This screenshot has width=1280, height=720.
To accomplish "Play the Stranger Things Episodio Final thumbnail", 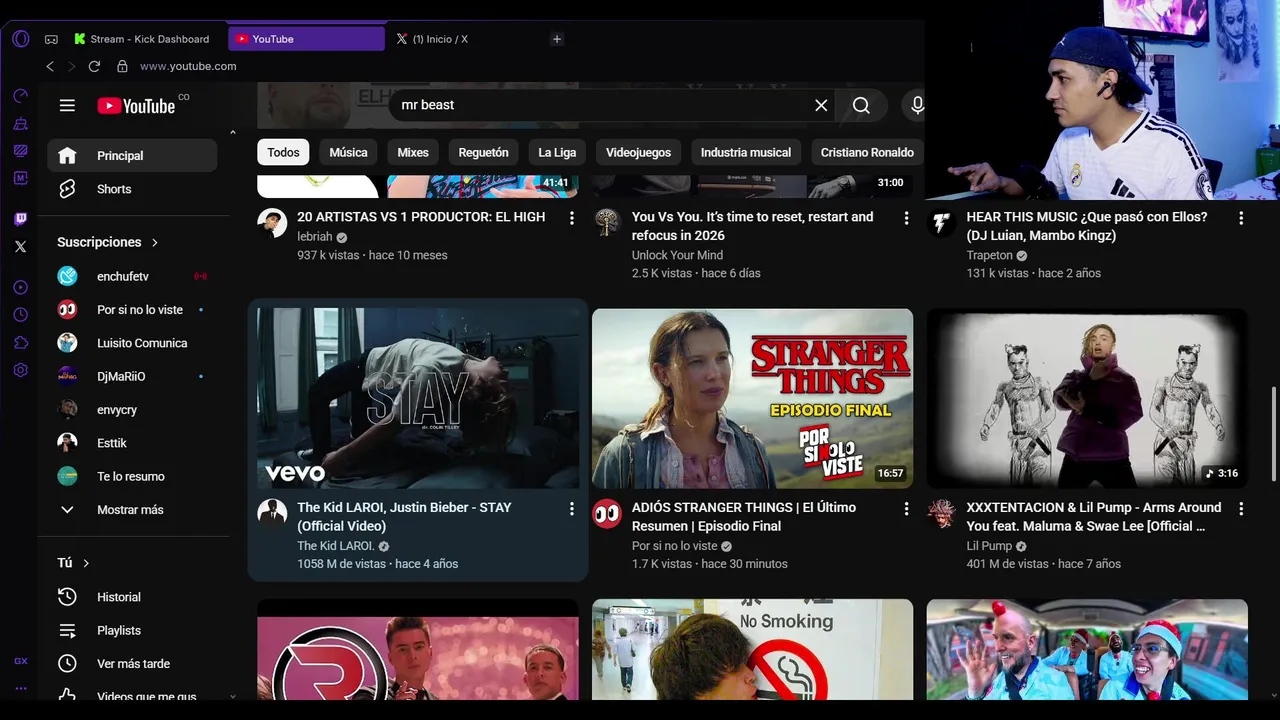I will pyautogui.click(x=752, y=398).
